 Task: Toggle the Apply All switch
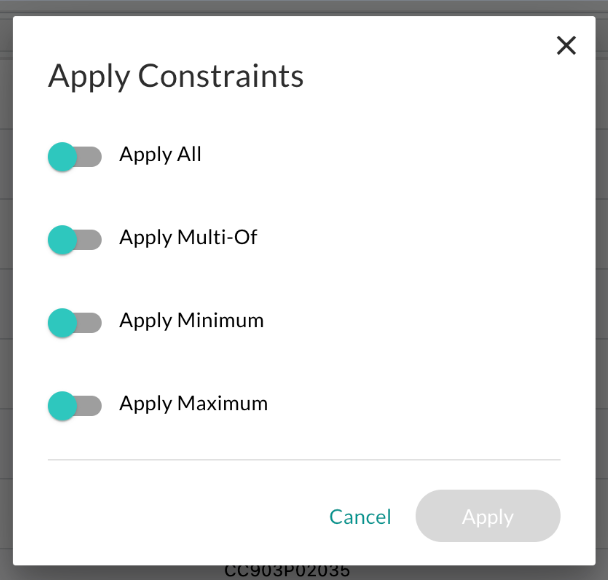75,156
